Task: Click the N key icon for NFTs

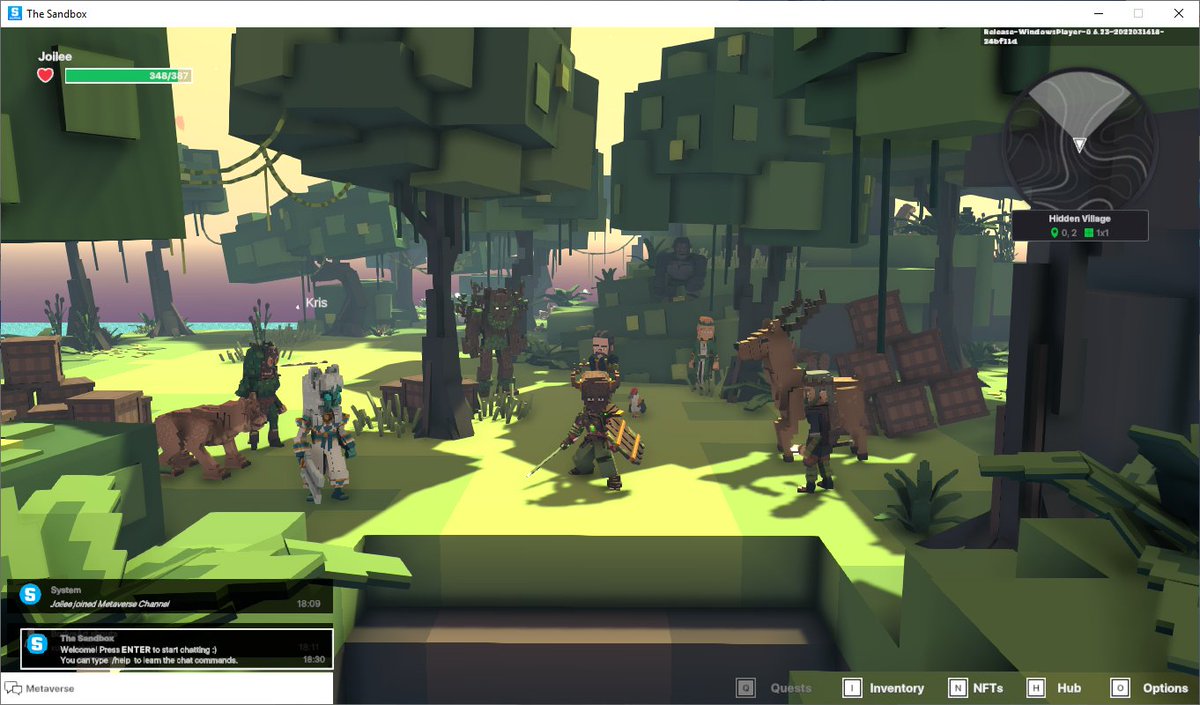Action: (x=958, y=688)
